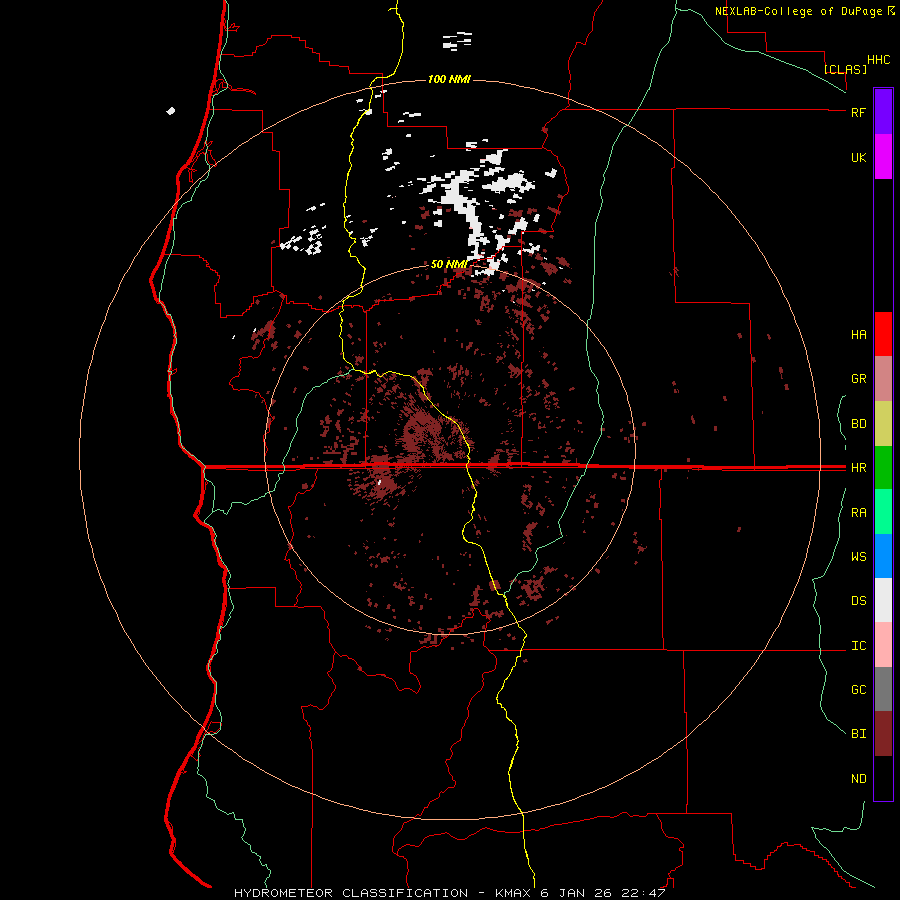Click the HR legend label

pyautogui.click(x=858, y=468)
